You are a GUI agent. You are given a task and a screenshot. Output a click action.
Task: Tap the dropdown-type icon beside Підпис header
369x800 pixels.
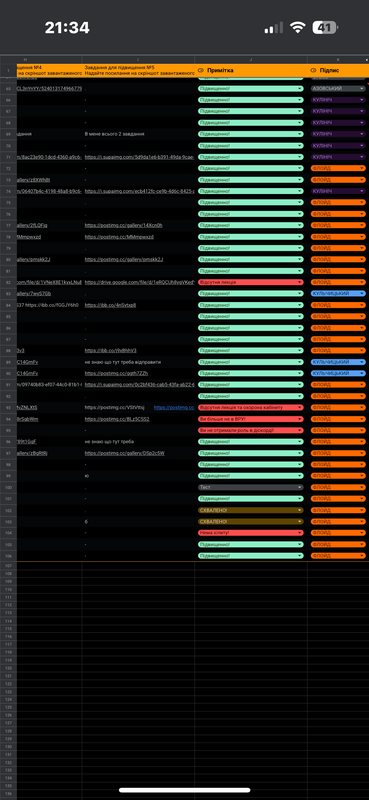(x=313, y=70)
